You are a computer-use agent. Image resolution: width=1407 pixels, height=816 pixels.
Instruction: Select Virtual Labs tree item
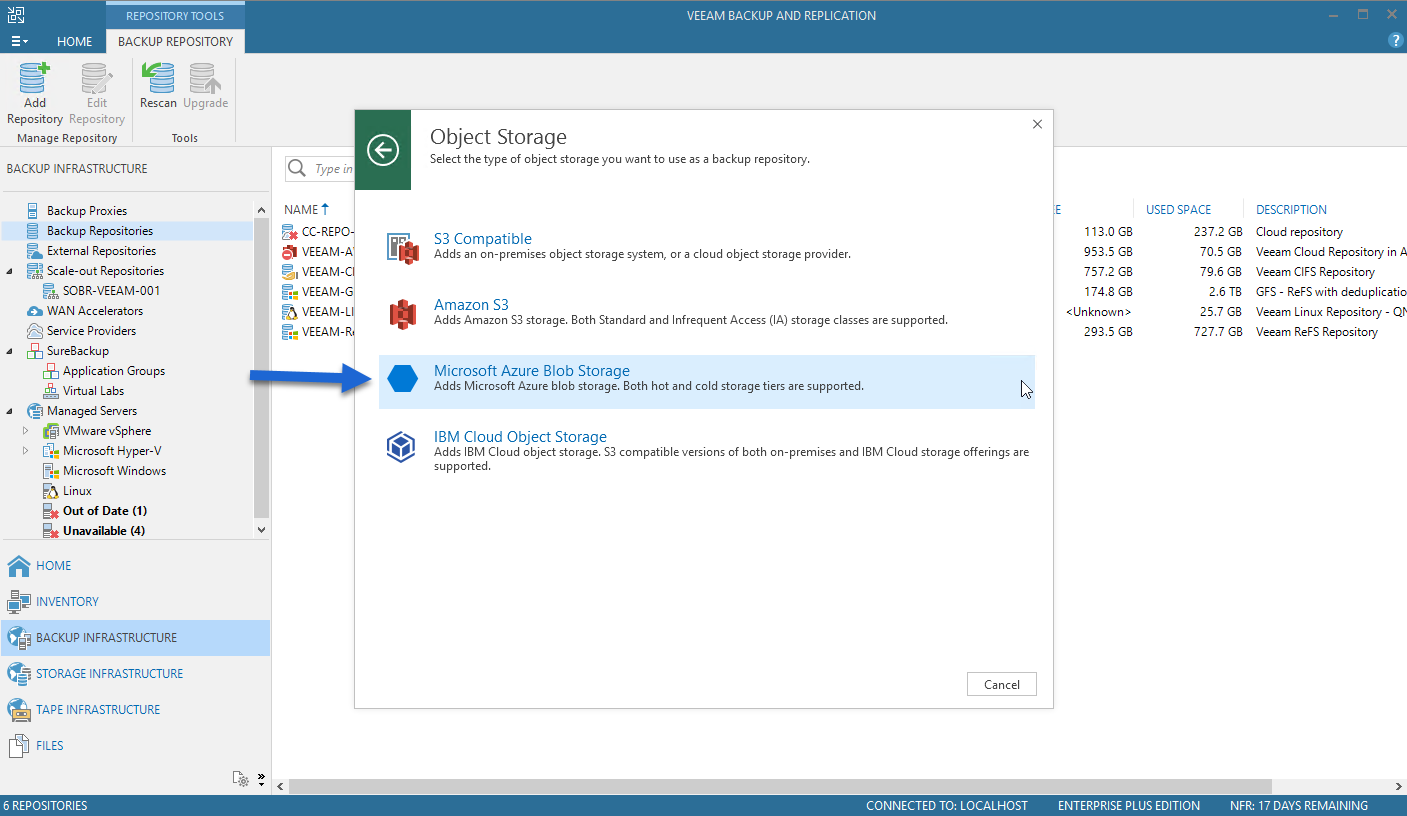93,391
